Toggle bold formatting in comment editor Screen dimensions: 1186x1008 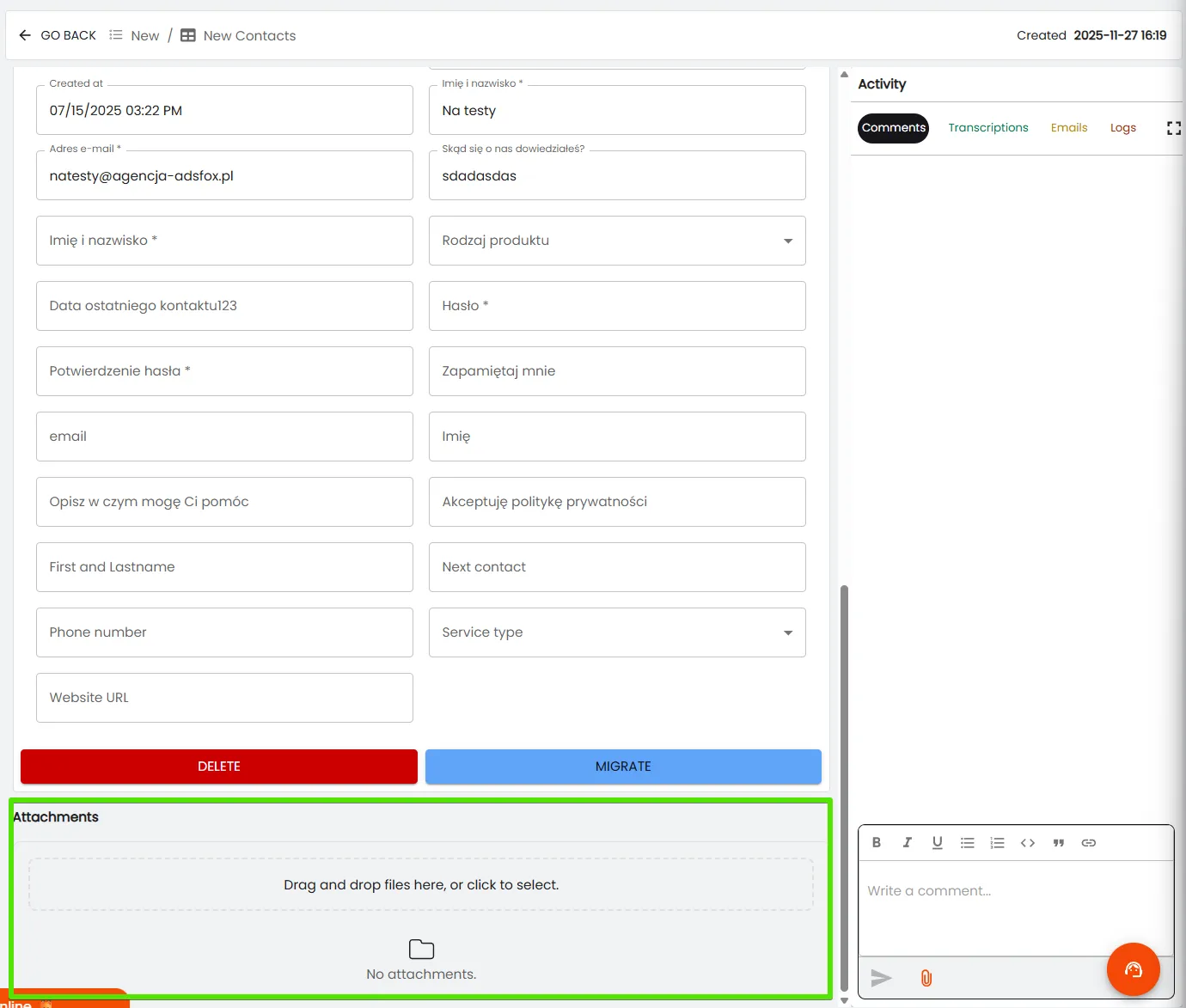coord(877,842)
